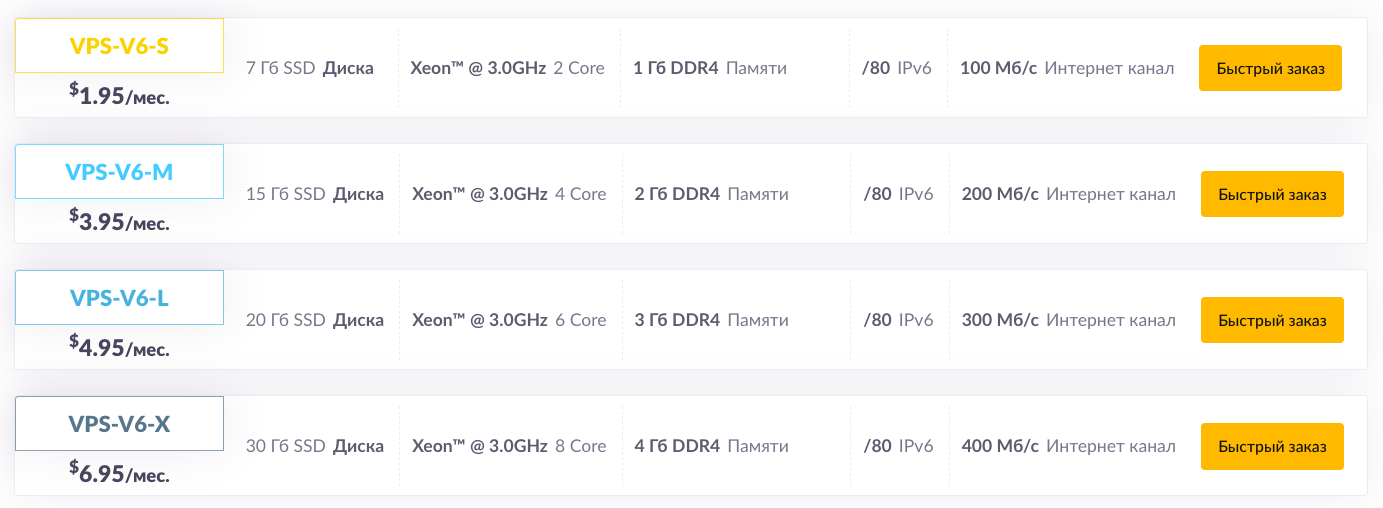This screenshot has height=508, width=1383.
Task: Click the Xeon 3.0GHz 8 Core spec
Action: (509, 446)
